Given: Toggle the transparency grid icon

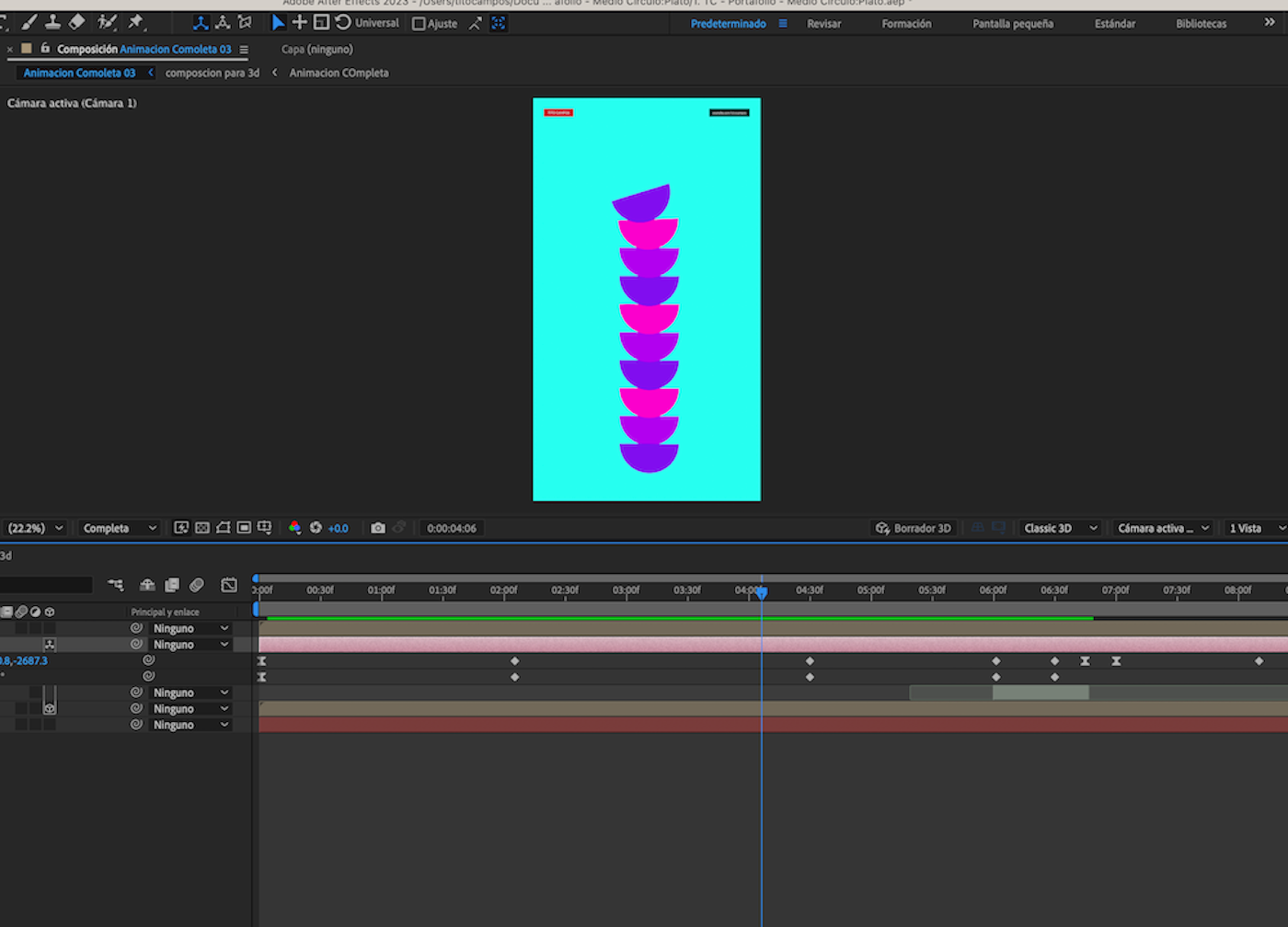Looking at the screenshot, I should point(202,528).
